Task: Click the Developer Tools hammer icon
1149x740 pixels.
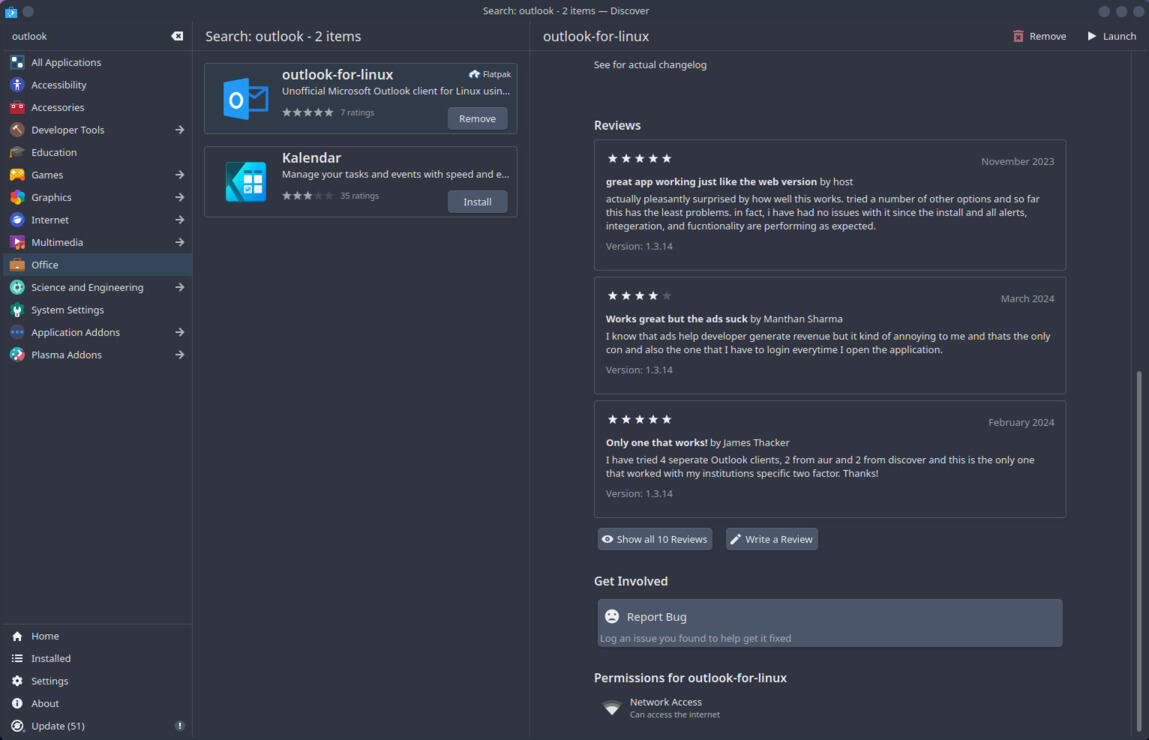Action: (x=17, y=130)
